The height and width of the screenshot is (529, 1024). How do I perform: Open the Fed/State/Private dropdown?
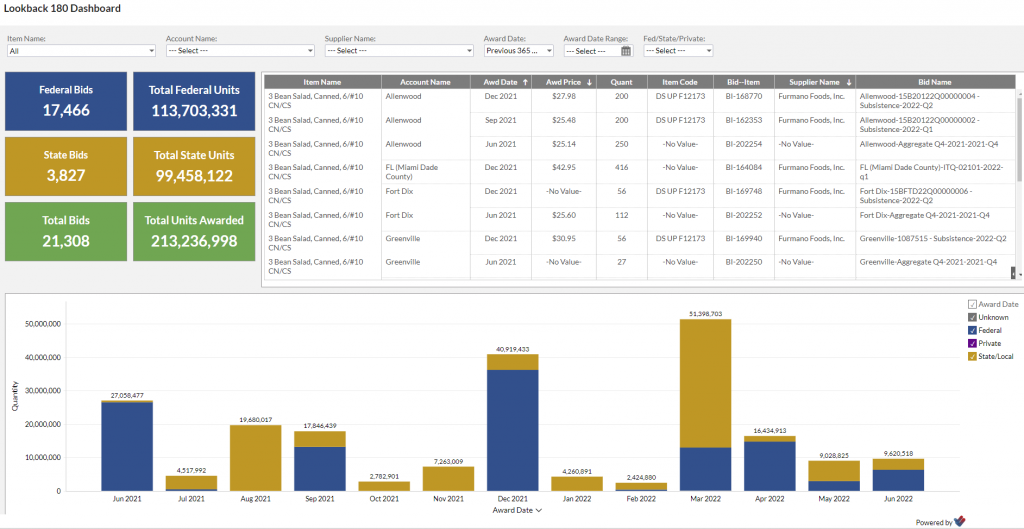click(679, 50)
